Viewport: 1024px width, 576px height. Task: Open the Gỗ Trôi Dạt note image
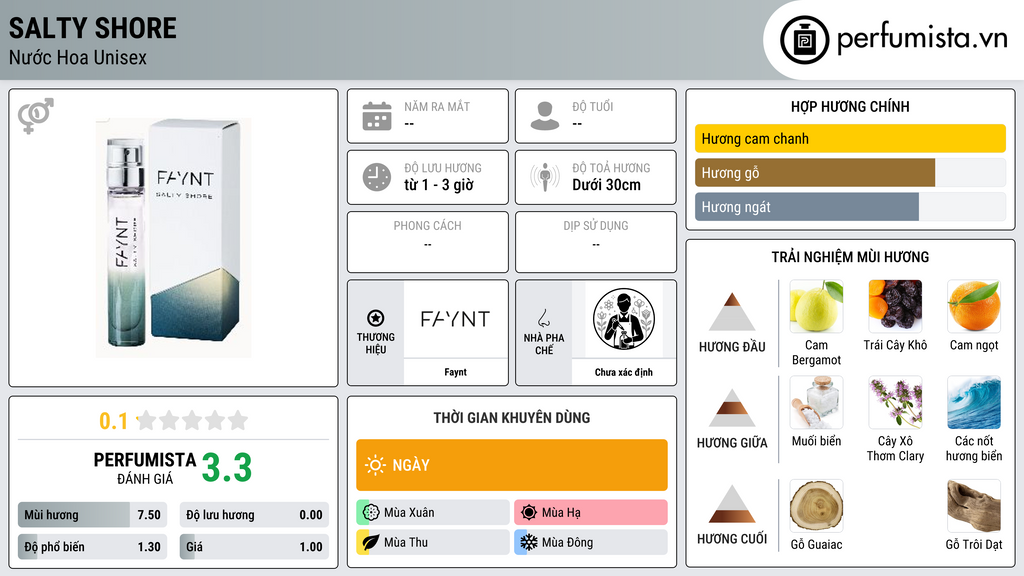click(974, 506)
